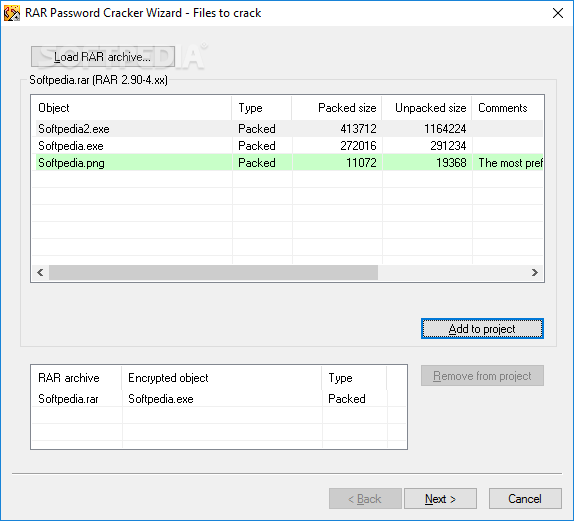Click packed size value 272016
Viewport: 574px width, 521px height.
coord(358,146)
